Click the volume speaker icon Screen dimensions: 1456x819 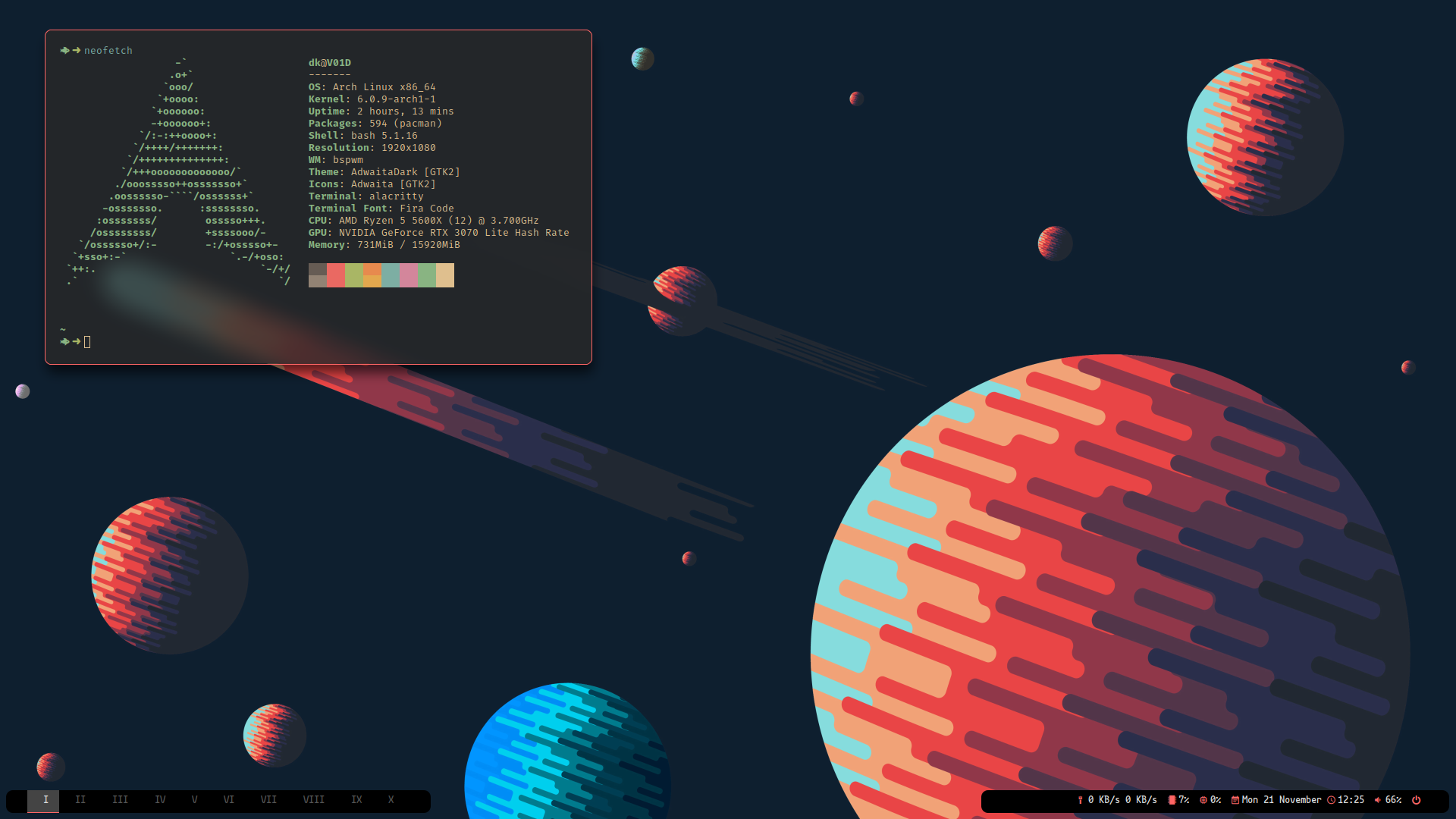pos(1377,800)
